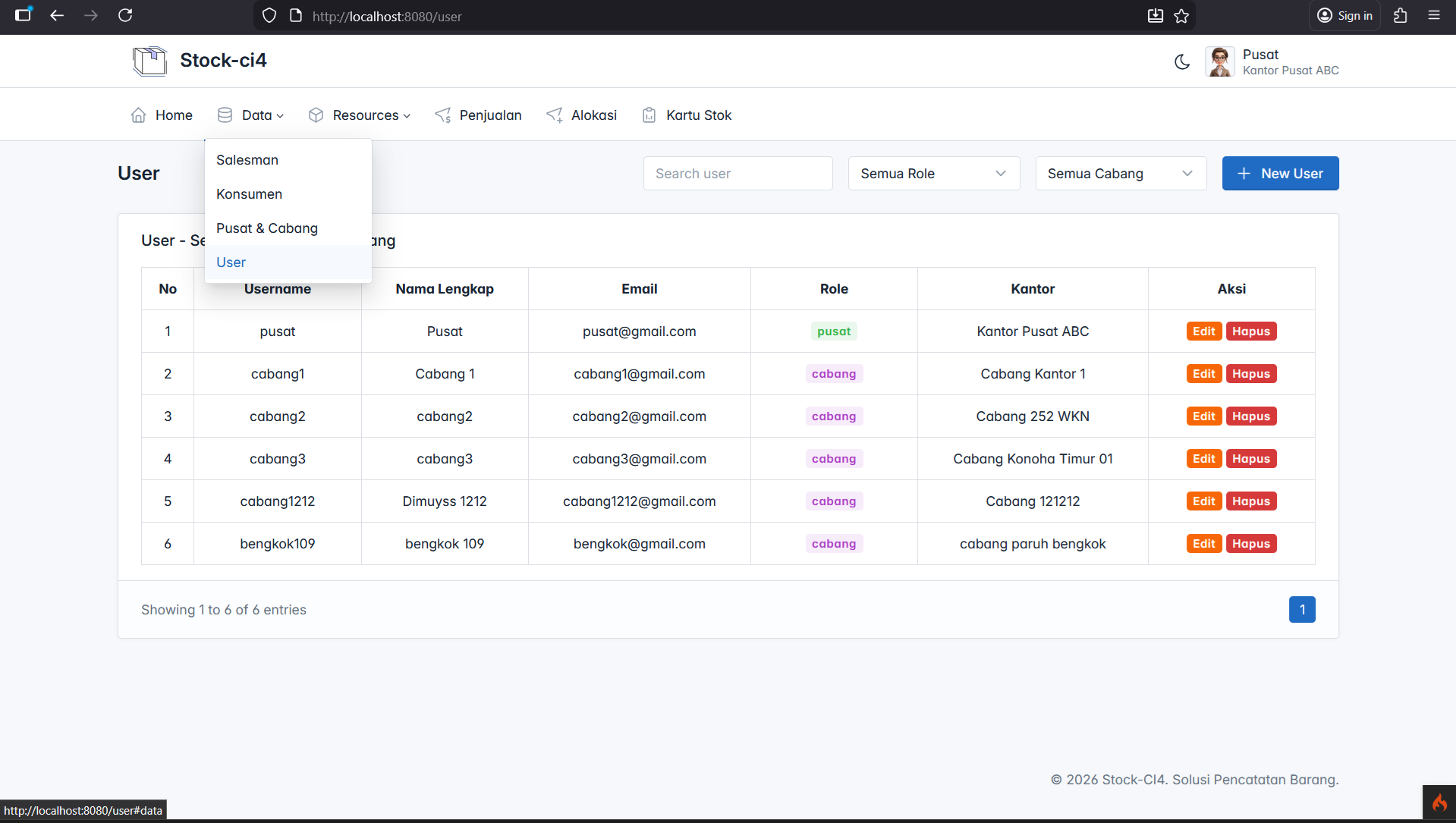Click Hapus for cabang2 row
The width and height of the screenshot is (1456, 823).
1251,416
